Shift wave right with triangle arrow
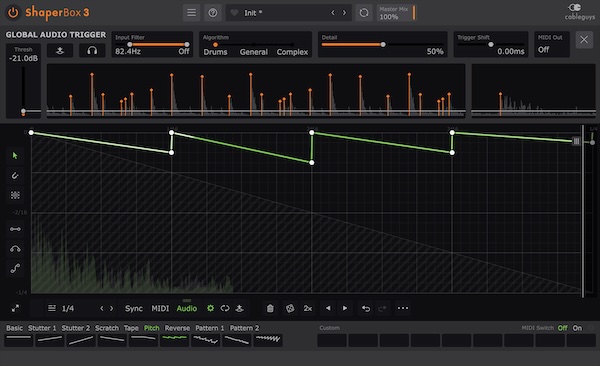 click(345, 308)
